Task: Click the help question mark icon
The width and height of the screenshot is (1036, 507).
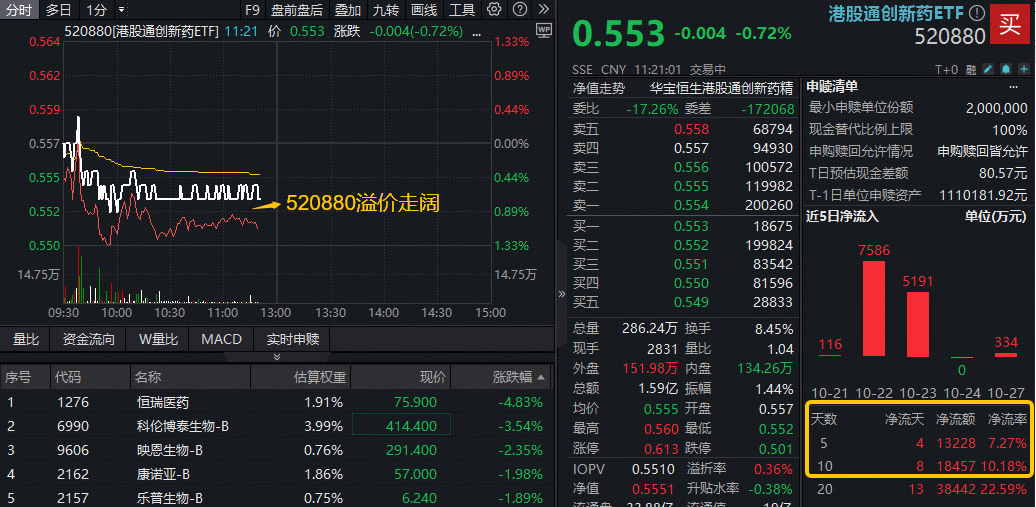Action: [x=518, y=10]
